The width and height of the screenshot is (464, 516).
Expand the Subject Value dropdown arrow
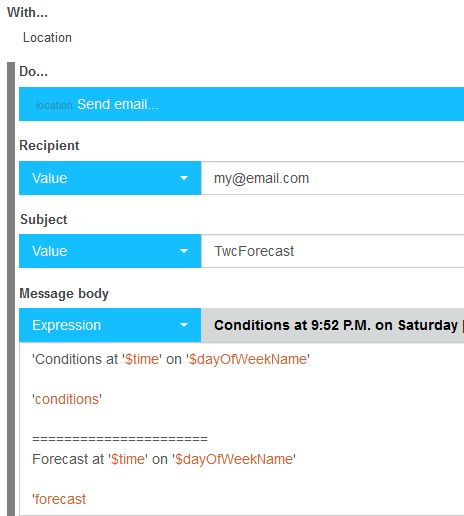pyautogui.click(x=184, y=251)
